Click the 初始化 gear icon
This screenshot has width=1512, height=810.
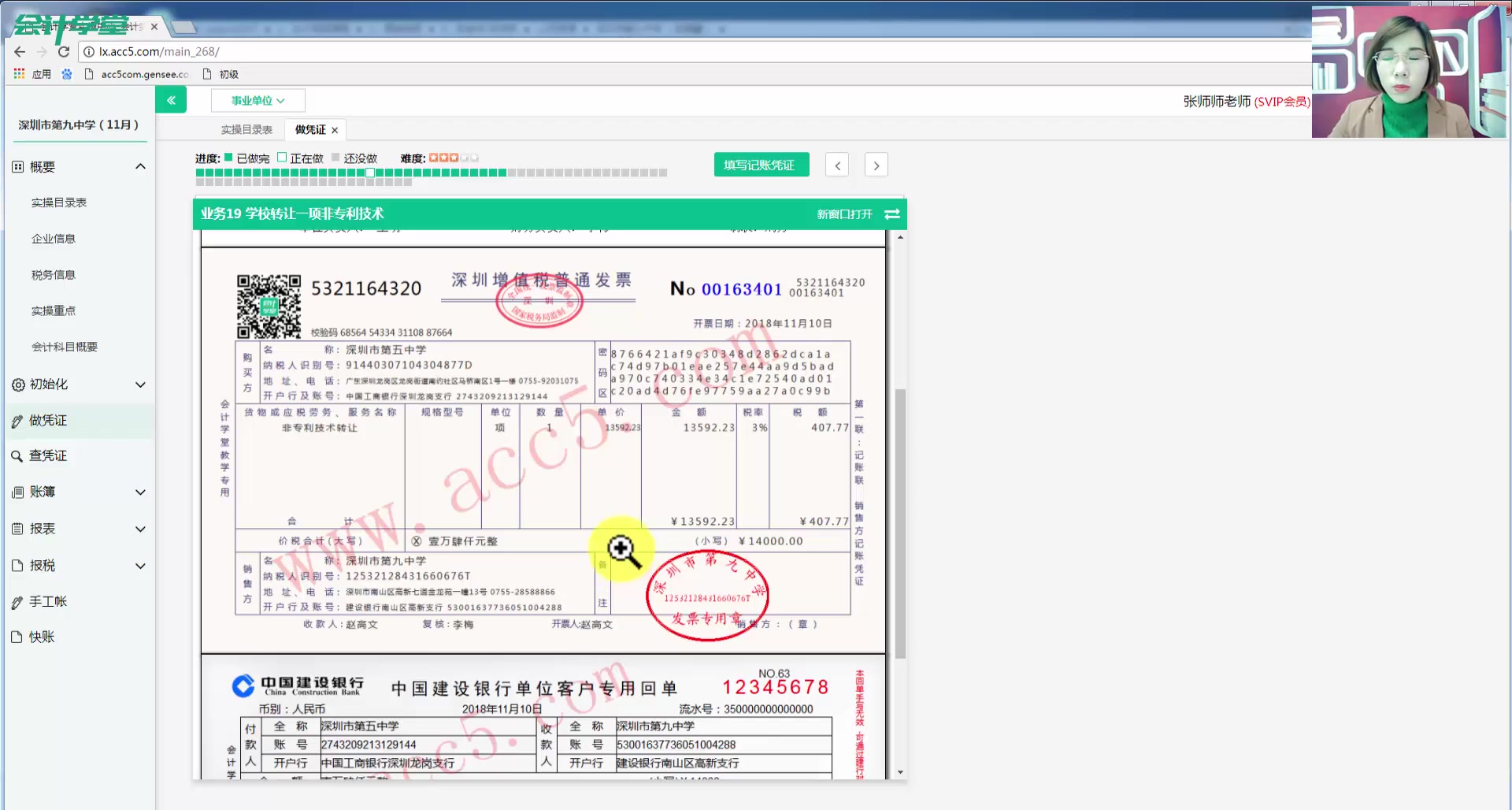point(17,385)
